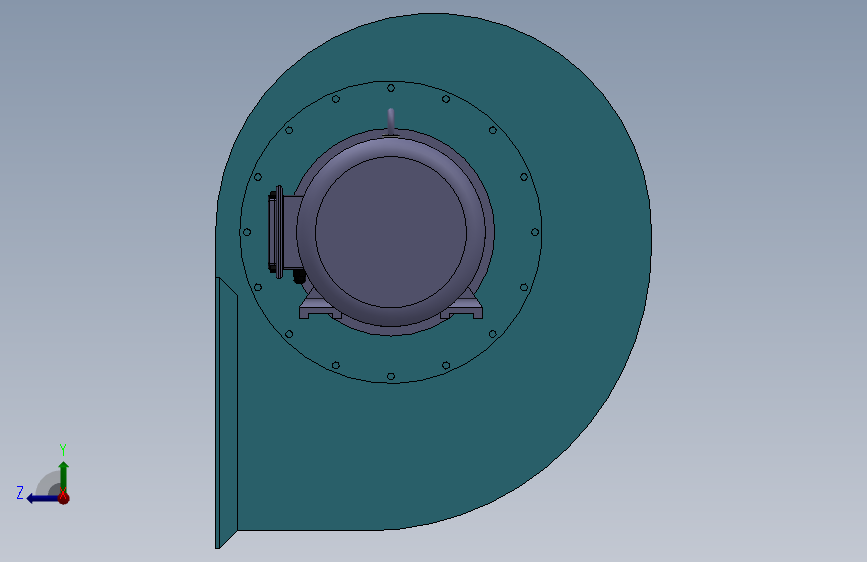
Task: Click the red X axis origin ball
Action: click(x=64, y=498)
